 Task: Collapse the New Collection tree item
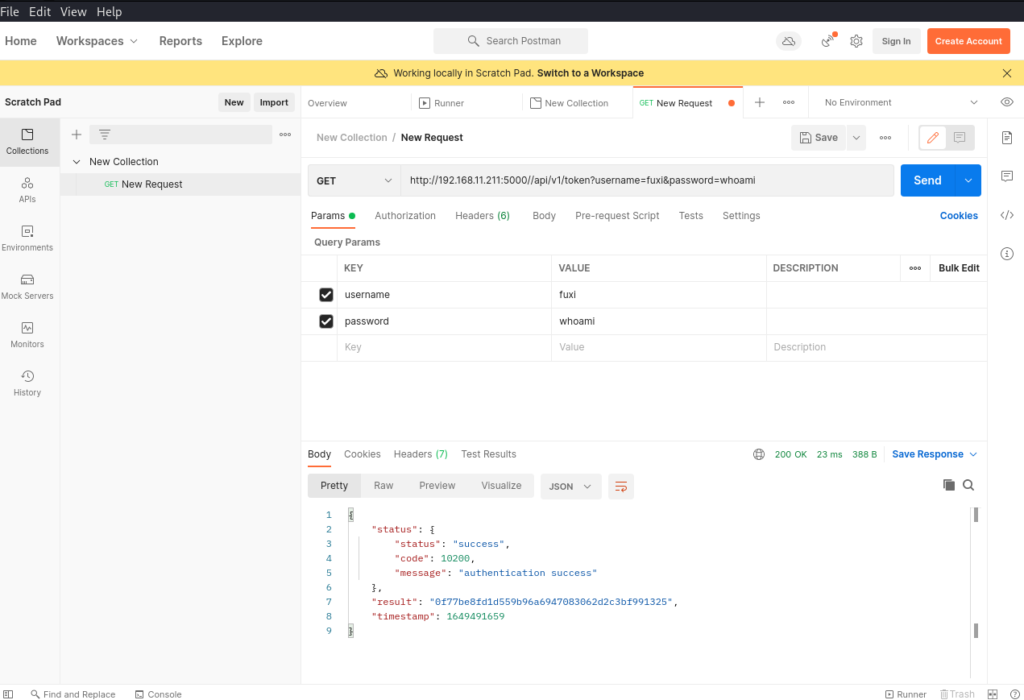click(76, 161)
